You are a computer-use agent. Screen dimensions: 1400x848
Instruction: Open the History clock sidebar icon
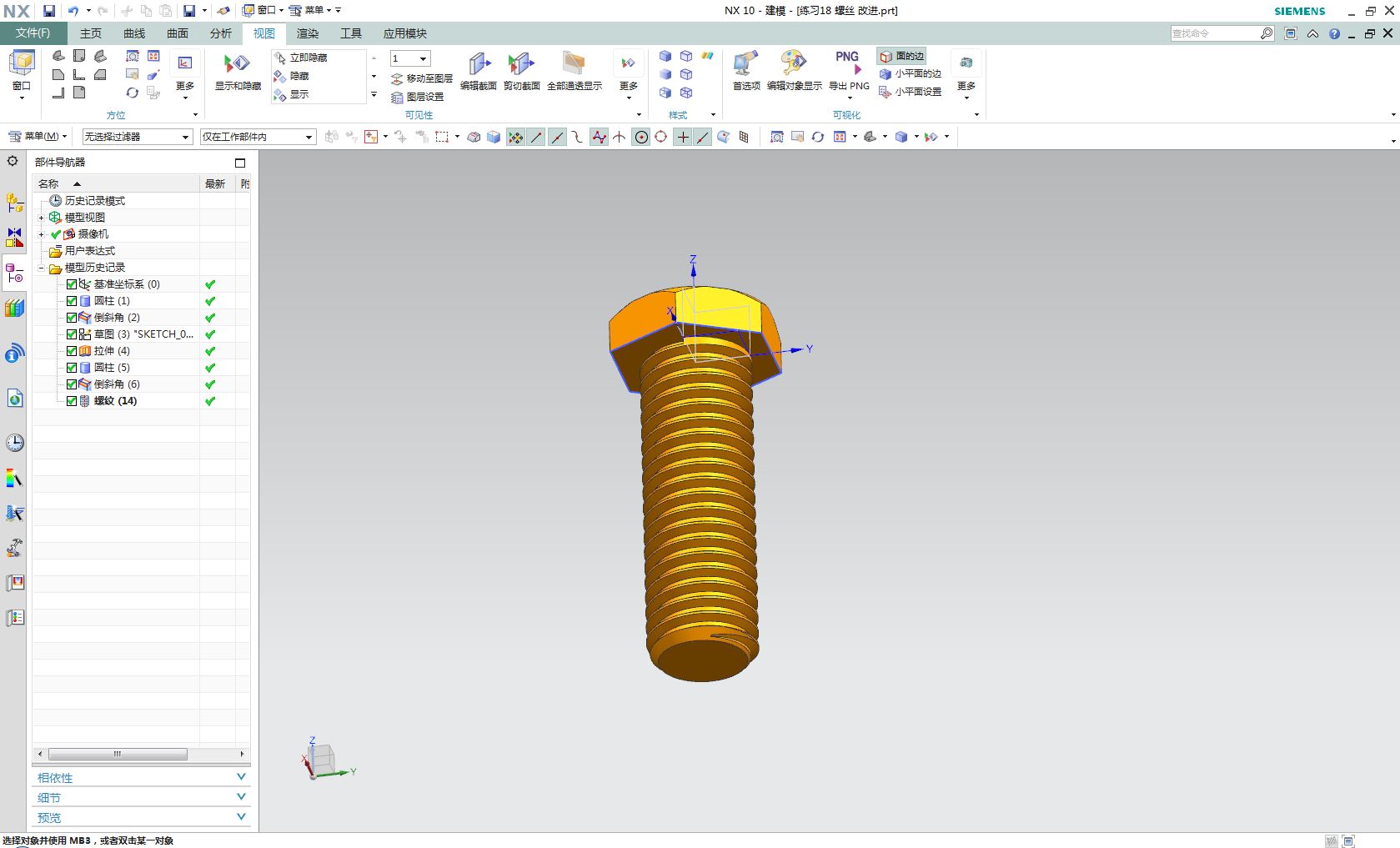(14, 443)
